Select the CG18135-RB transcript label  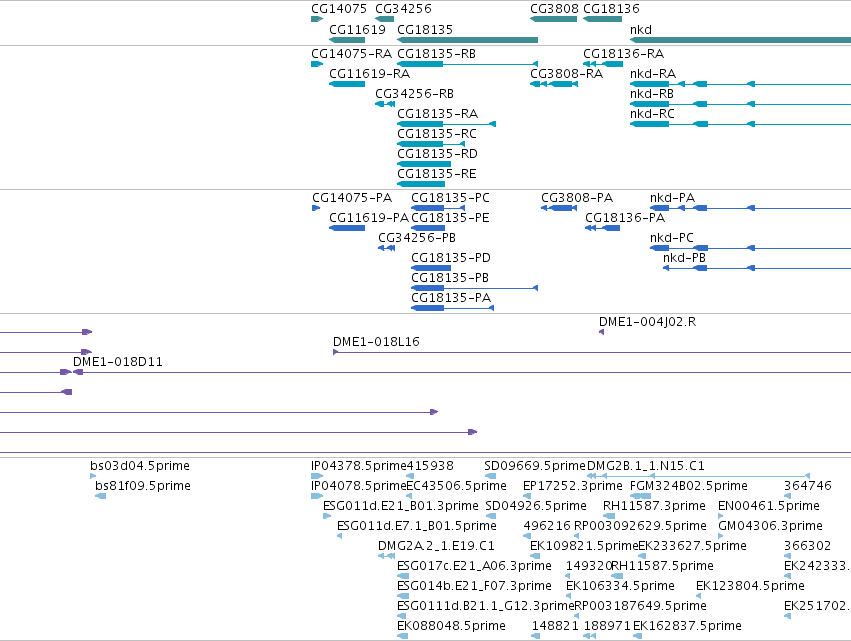(436, 54)
